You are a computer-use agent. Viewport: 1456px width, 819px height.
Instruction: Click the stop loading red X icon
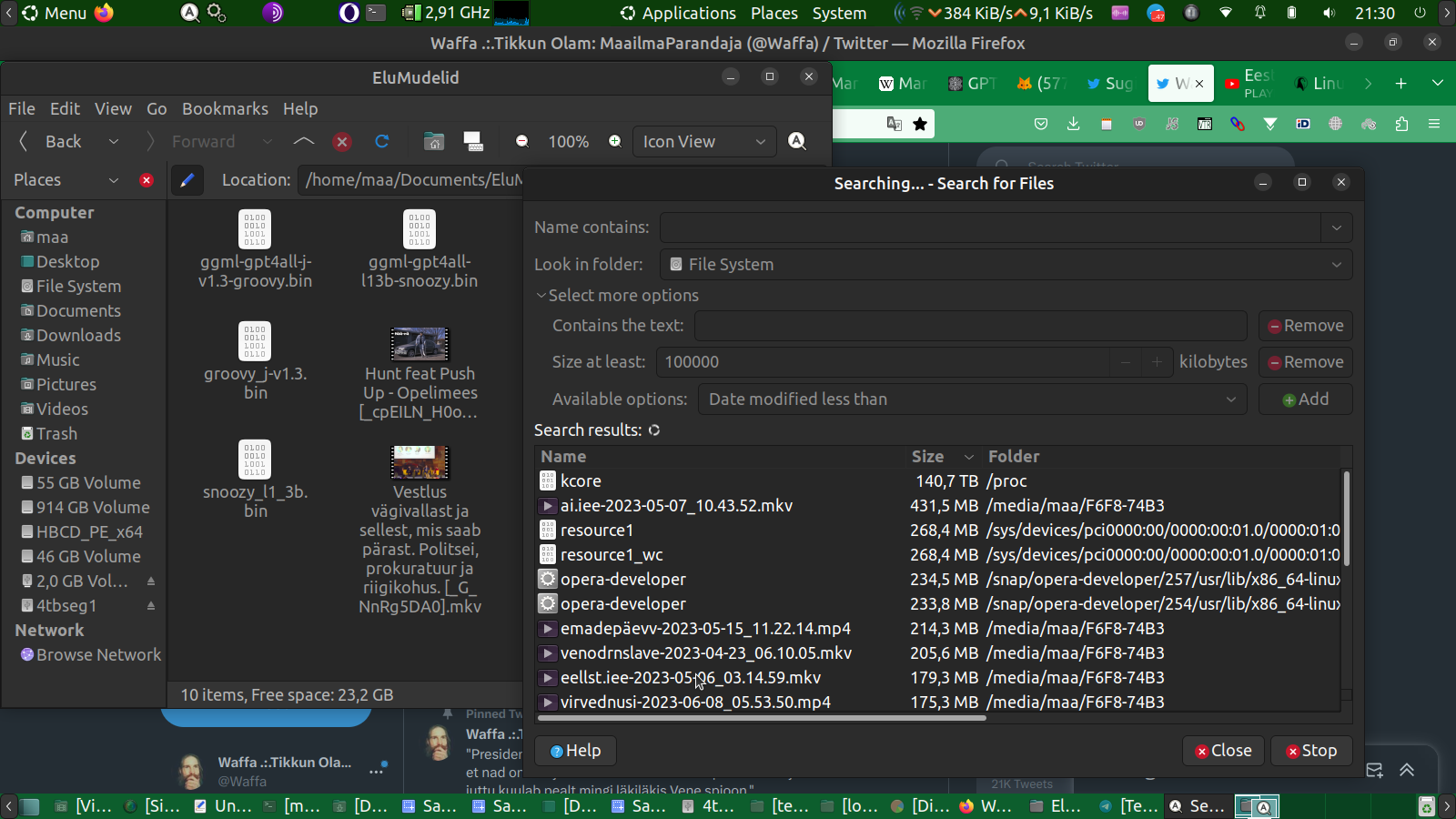(342, 141)
